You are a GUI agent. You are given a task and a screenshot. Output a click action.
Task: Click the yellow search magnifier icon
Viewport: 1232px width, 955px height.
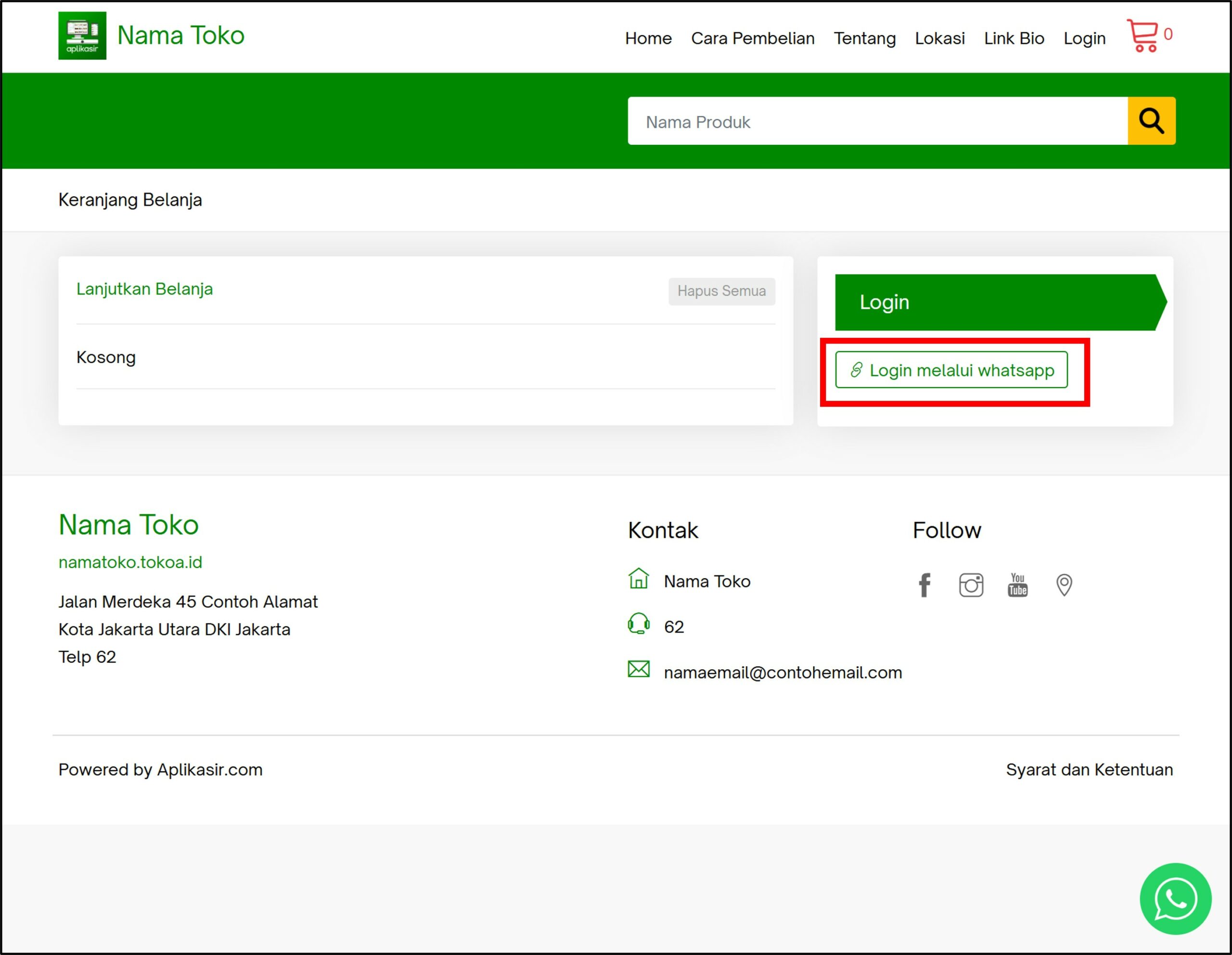pyautogui.click(x=1151, y=120)
